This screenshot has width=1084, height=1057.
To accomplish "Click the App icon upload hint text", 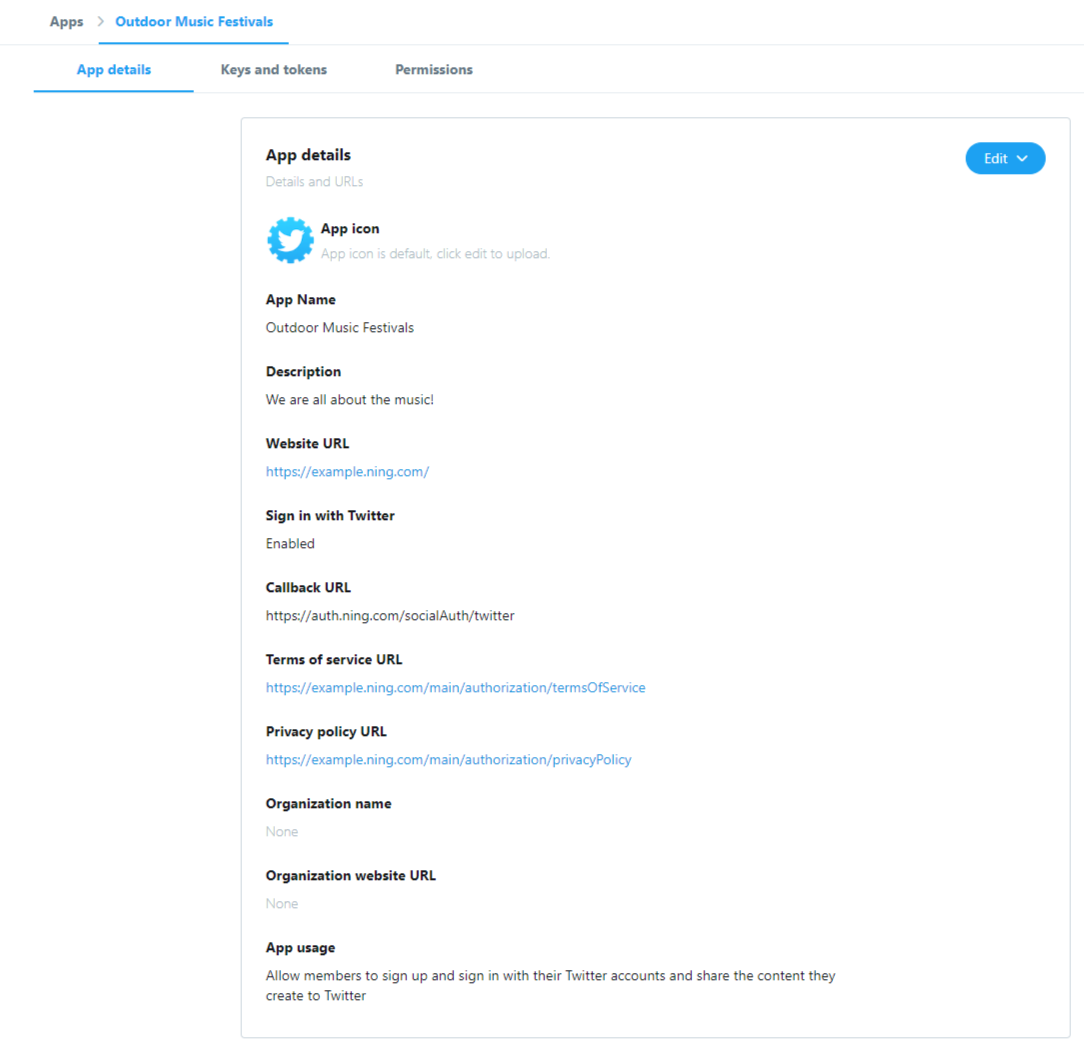I will point(436,254).
